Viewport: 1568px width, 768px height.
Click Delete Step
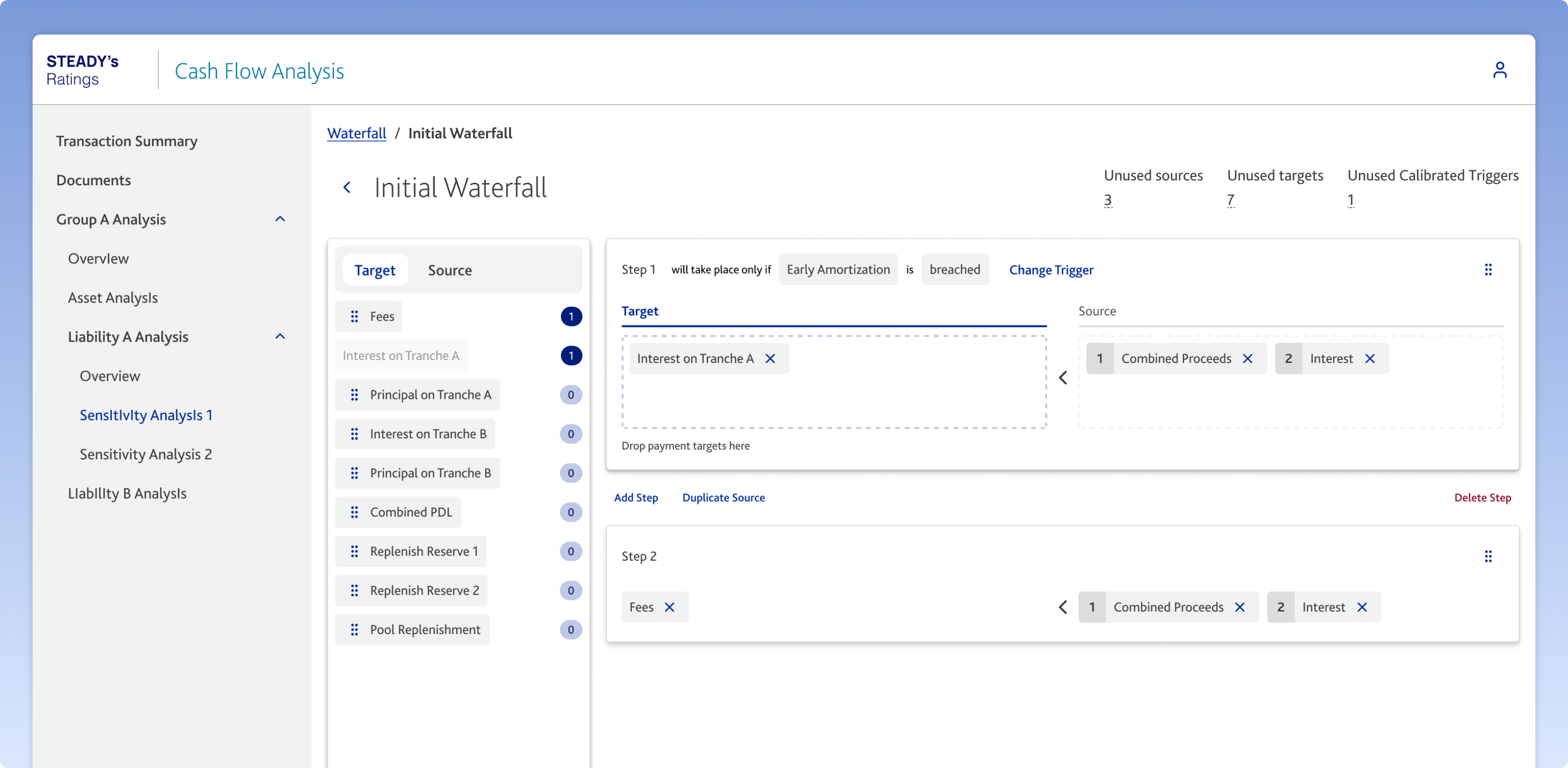click(x=1482, y=498)
